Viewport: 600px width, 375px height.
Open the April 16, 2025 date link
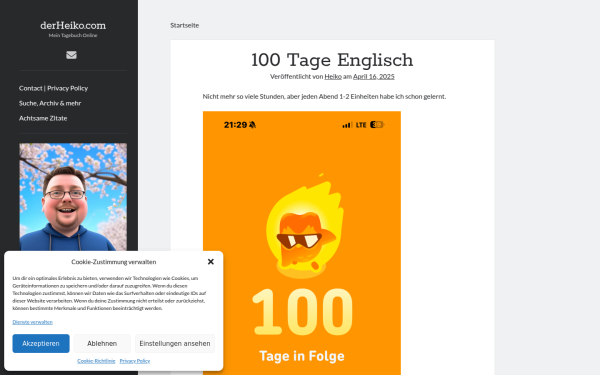(x=373, y=77)
